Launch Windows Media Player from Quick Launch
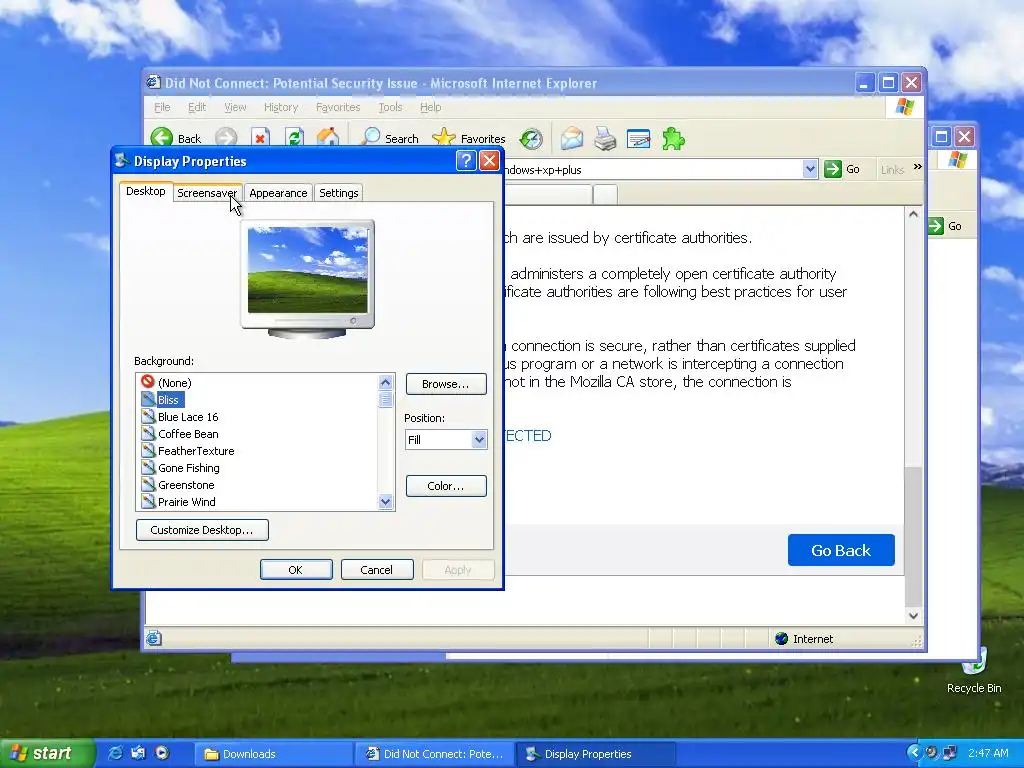Image resolution: width=1024 pixels, height=768 pixels. click(x=162, y=753)
